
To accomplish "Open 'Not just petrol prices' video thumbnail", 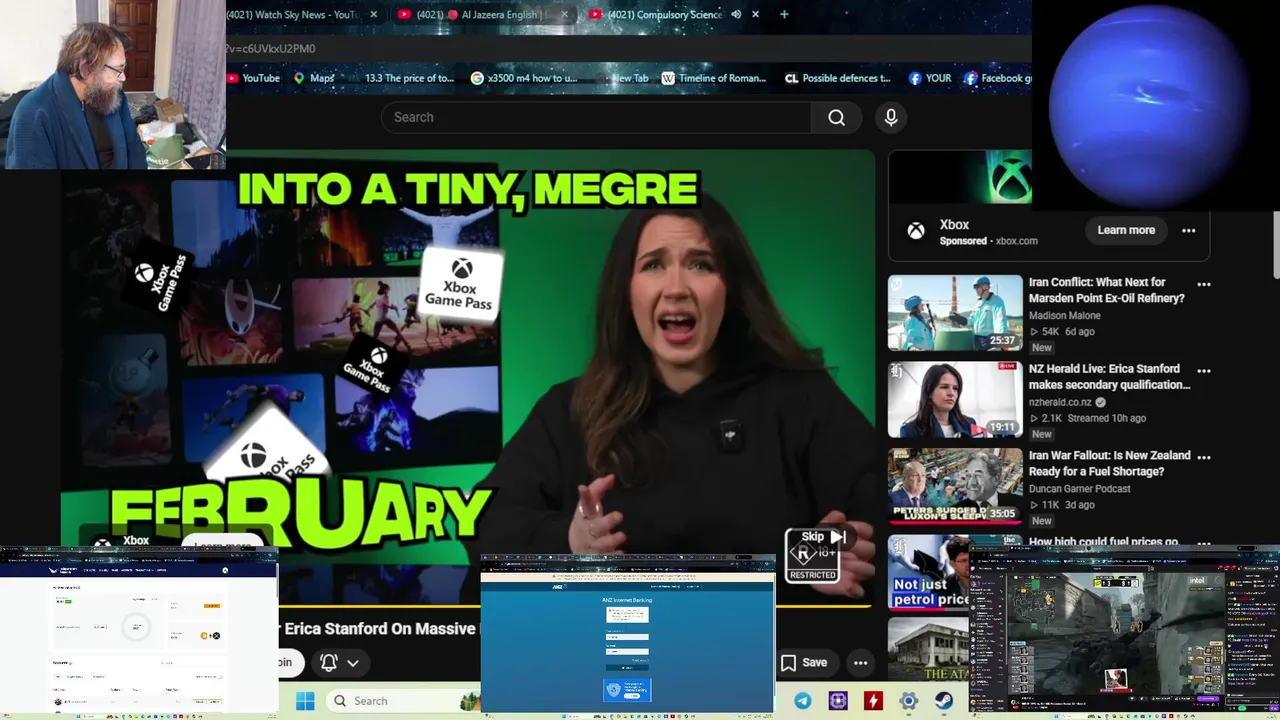I will pyautogui.click(x=928, y=571).
